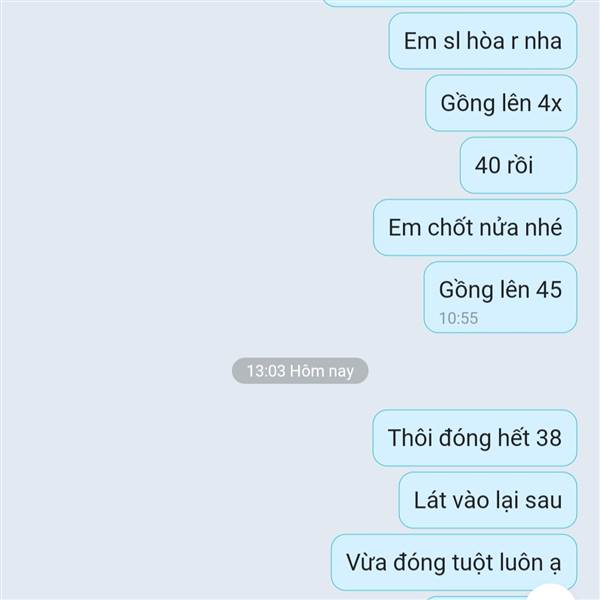The height and width of the screenshot is (600, 600).
Task: Tap the 'Gồng lên 4x' message bubble
Action: [x=501, y=103]
